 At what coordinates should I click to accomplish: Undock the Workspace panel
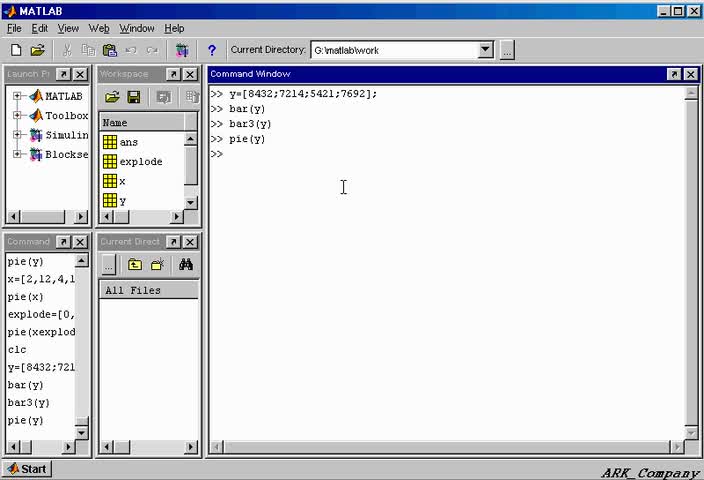point(173,74)
